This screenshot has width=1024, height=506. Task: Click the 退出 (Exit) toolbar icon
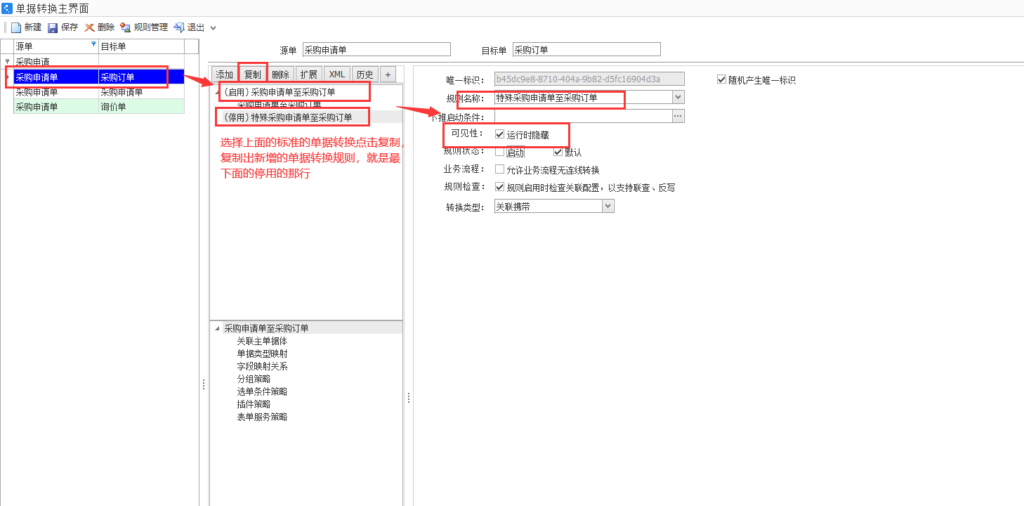179,27
